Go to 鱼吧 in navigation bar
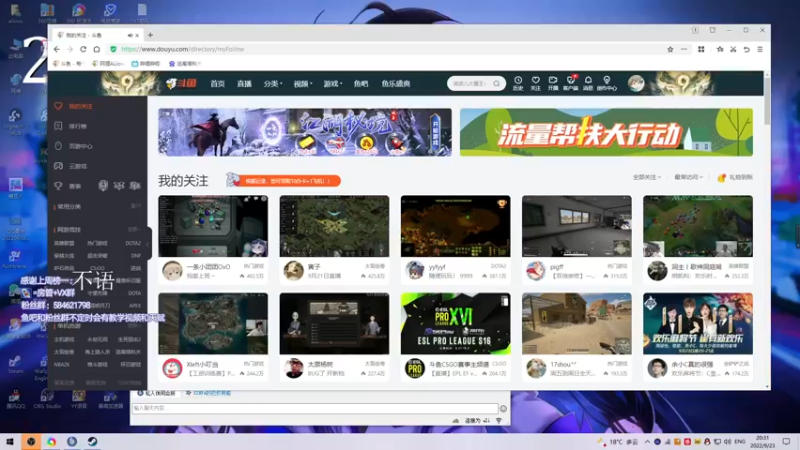 [361, 84]
